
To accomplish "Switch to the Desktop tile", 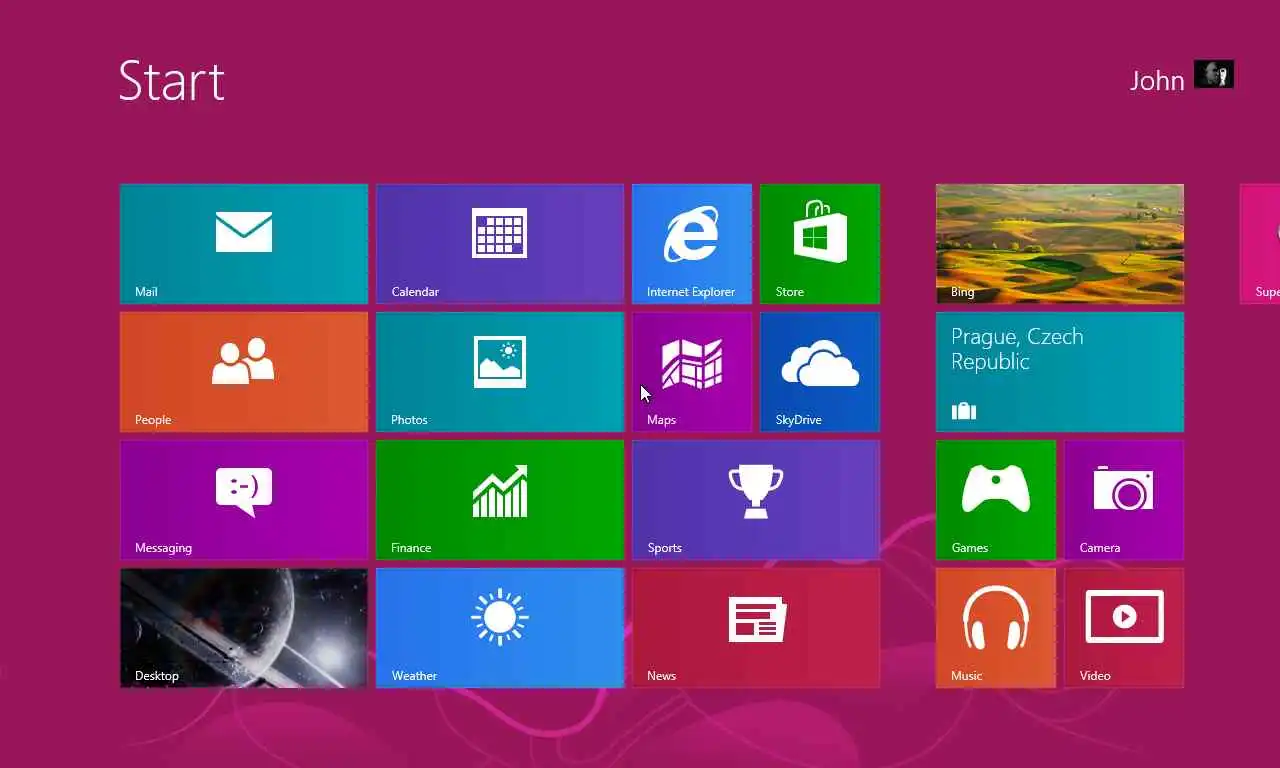I will pyautogui.click(x=244, y=628).
